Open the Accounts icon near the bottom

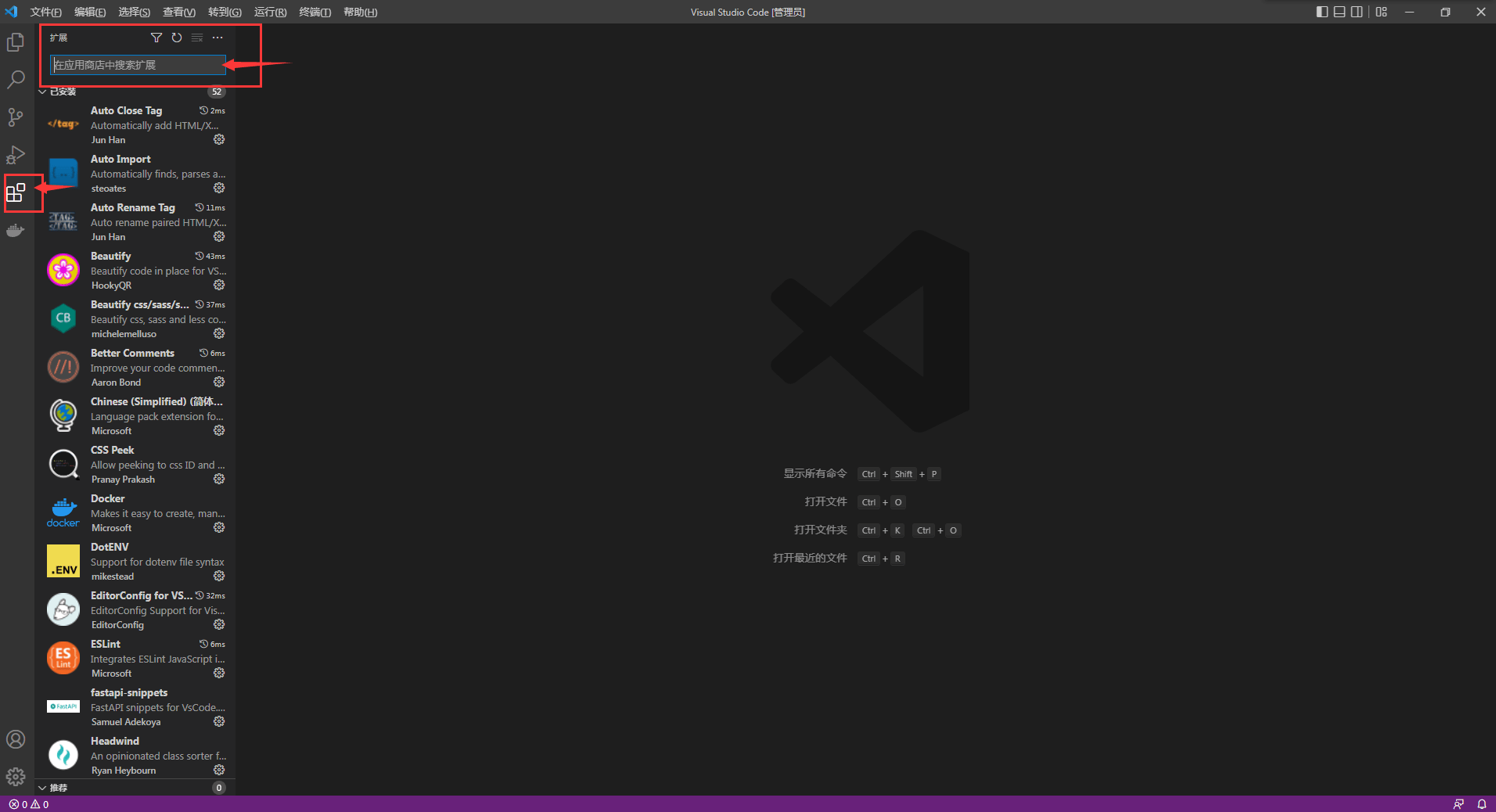pos(16,738)
